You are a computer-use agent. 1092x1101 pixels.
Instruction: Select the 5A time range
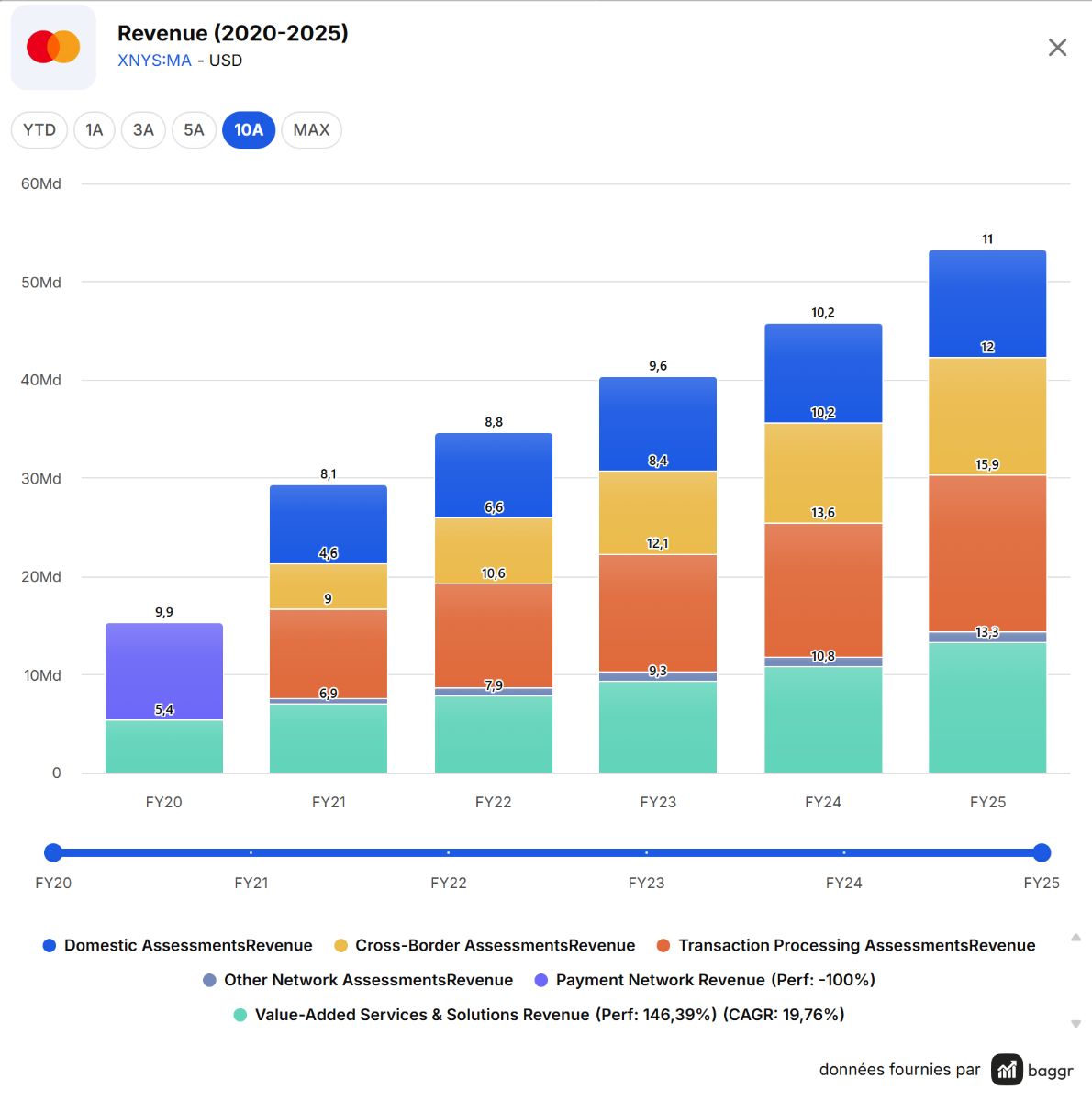pyautogui.click(x=194, y=129)
